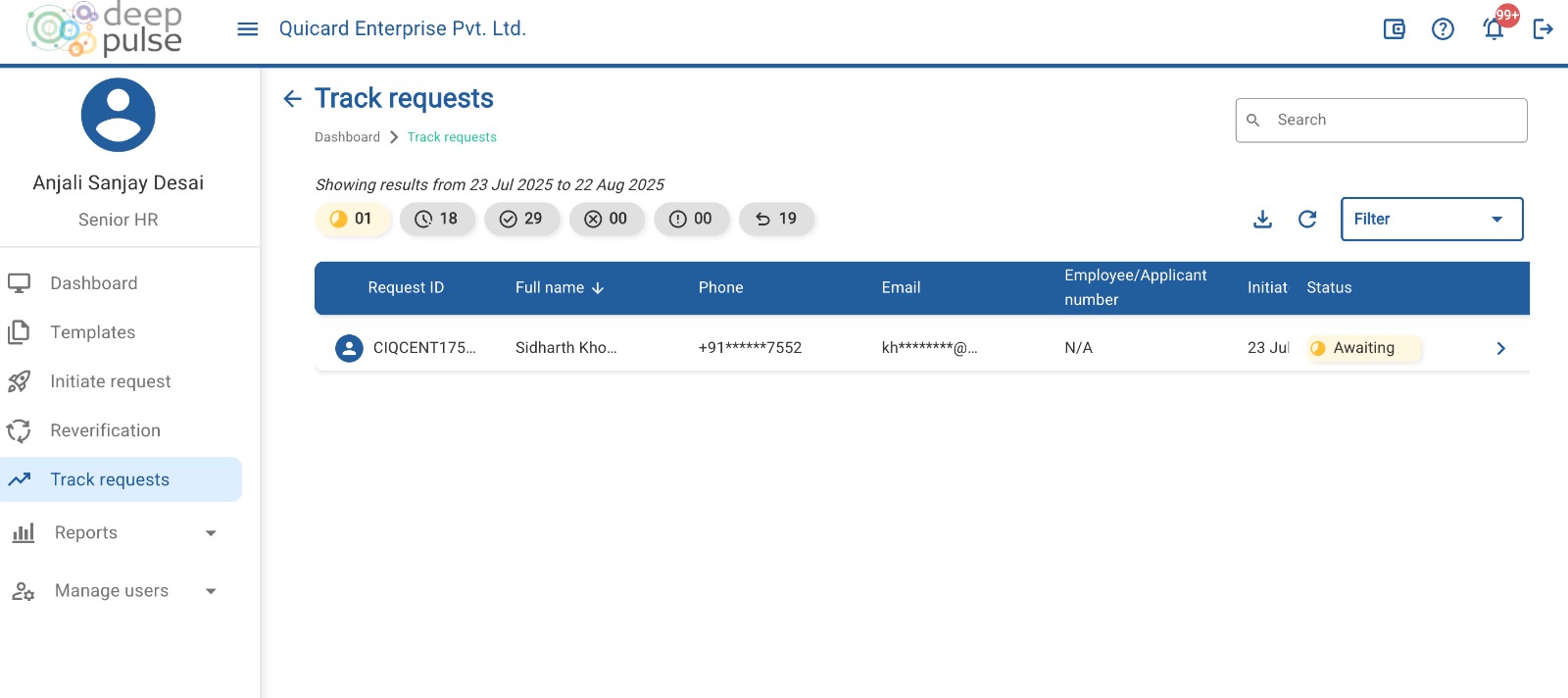Click the Phone column header
This screenshot has width=1568, height=698.
pos(720,288)
